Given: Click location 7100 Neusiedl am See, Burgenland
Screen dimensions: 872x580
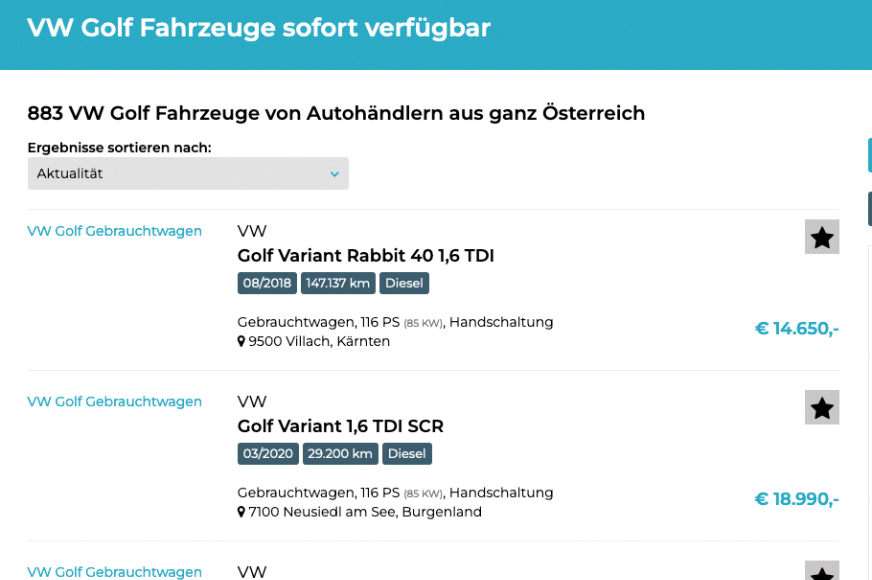Looking at the screenshot, I should (x=365, y=512).
